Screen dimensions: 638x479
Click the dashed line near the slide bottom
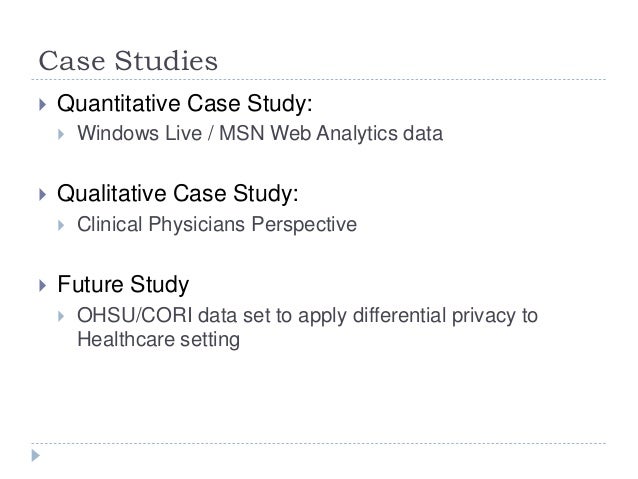(x=318, y=443)
